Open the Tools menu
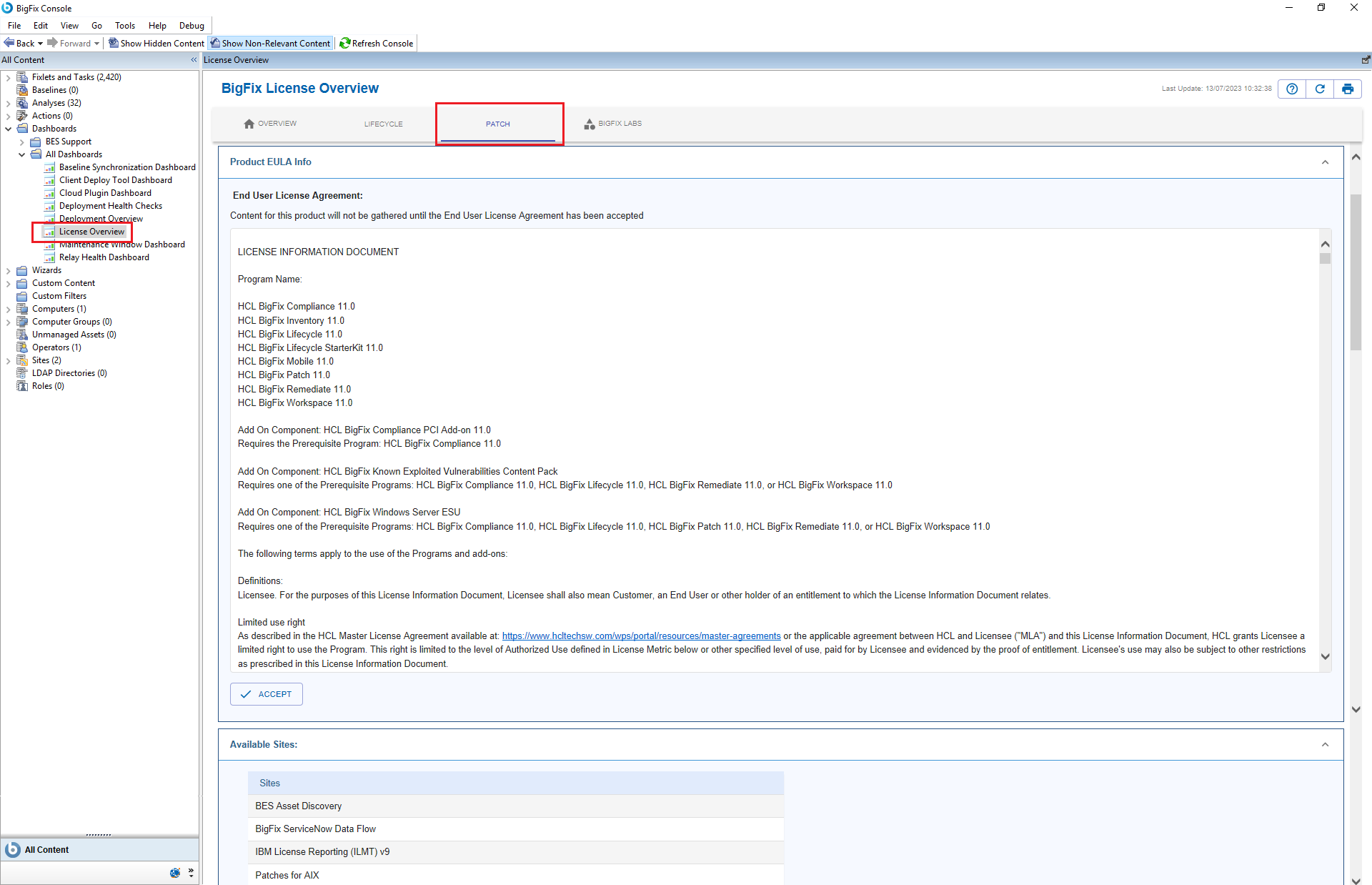Image resolution: width=1372 pixels, height=885 pixels. (x=124, y=26)
